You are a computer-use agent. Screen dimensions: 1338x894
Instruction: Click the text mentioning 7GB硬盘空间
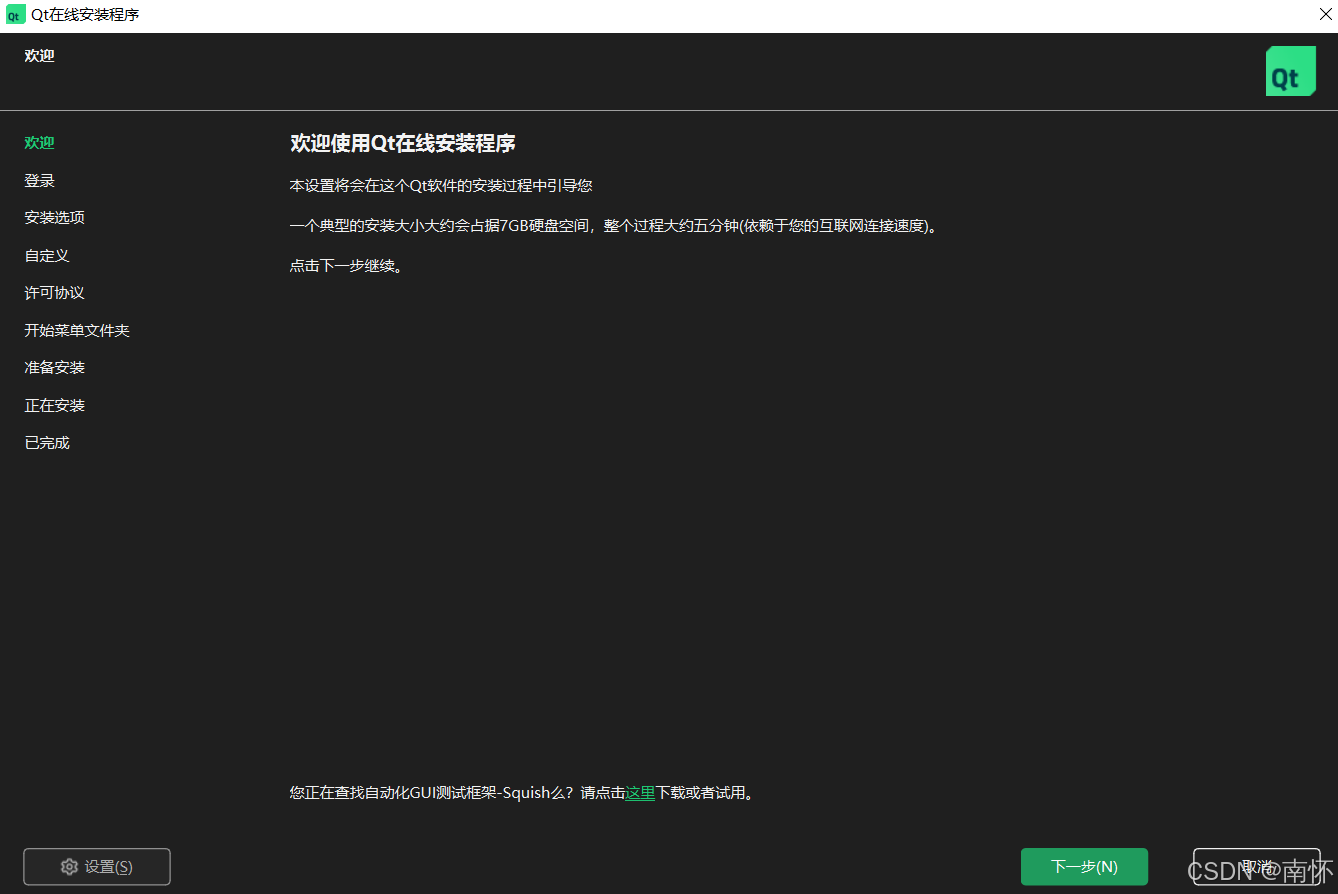pos(615,226)
